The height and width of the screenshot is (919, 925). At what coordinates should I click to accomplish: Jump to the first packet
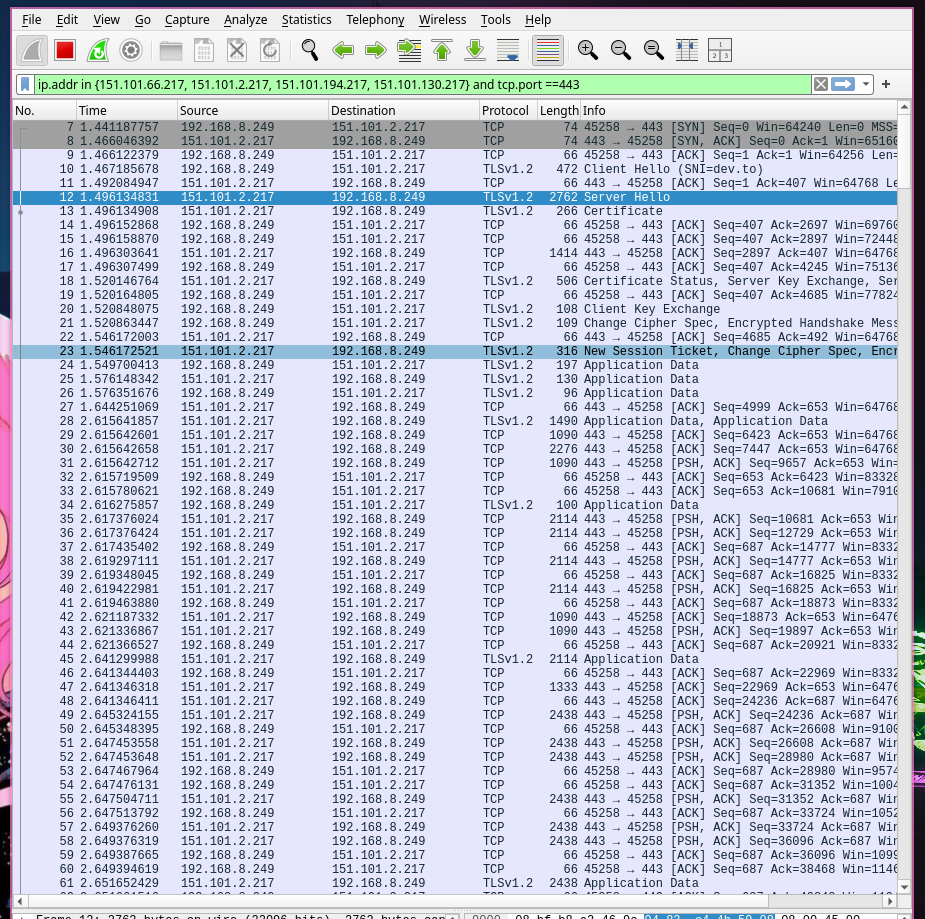coord(442,50)
